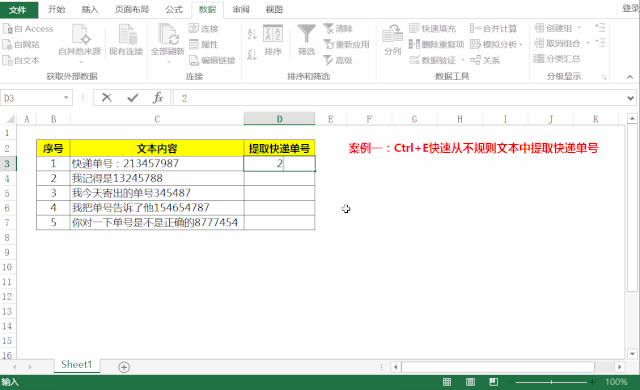Image resolution: width=640 pixels, height=390 pixels.
Task: Confirm entry with checkmark in formula bar
Action: point(133,98)
